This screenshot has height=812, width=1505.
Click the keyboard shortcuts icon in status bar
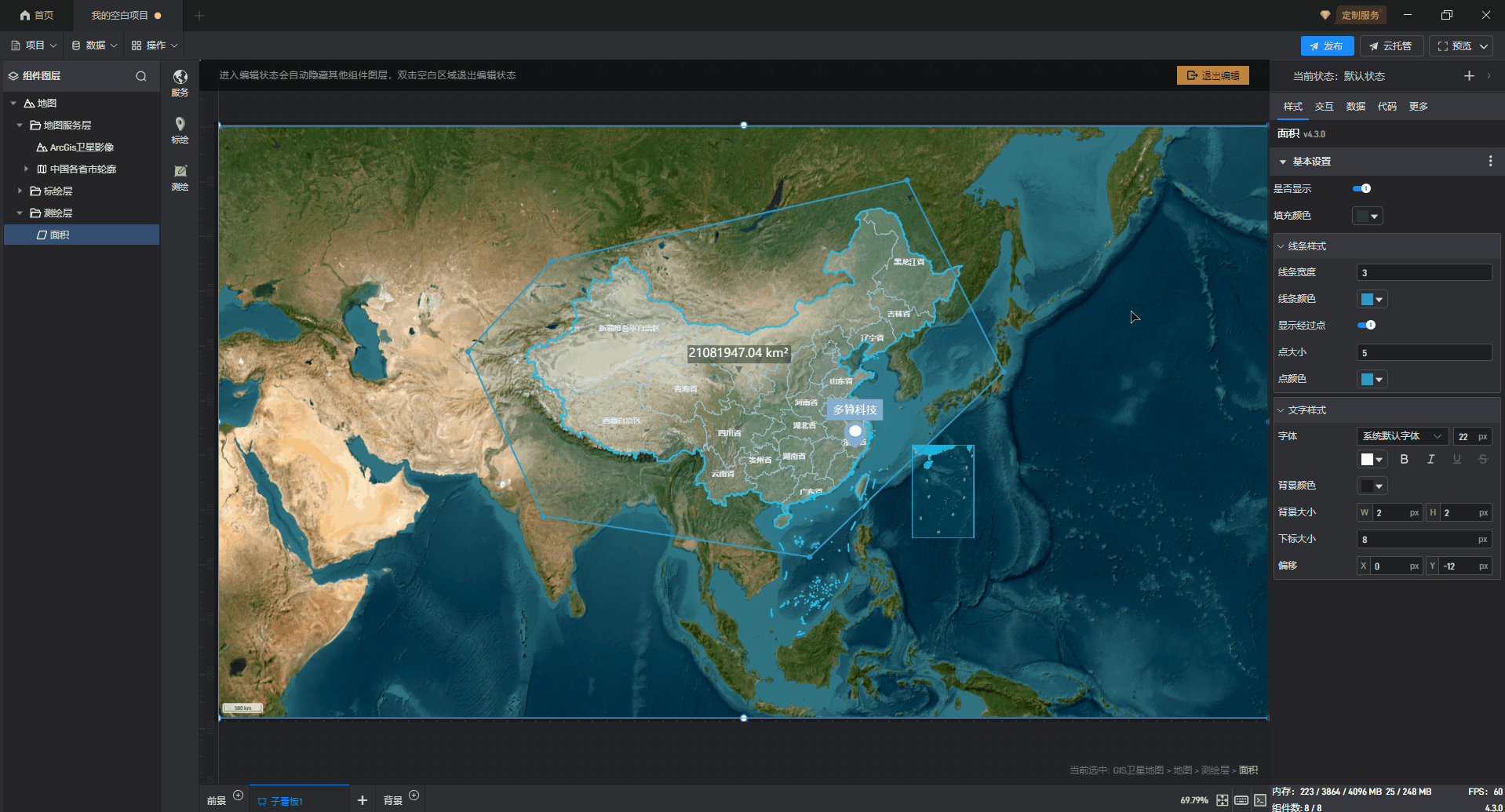pos(1241,800)
